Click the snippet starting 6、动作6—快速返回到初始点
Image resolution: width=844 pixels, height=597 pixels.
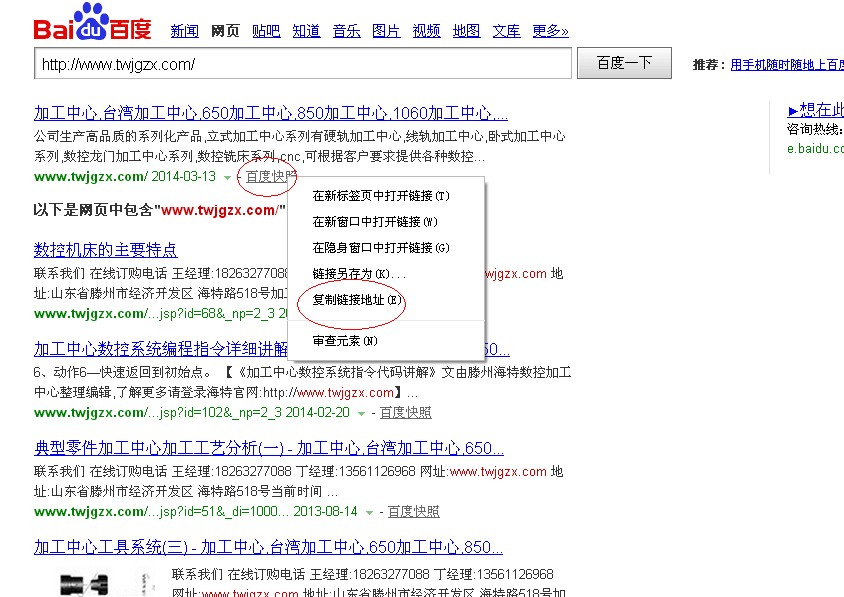pos(303,382)
